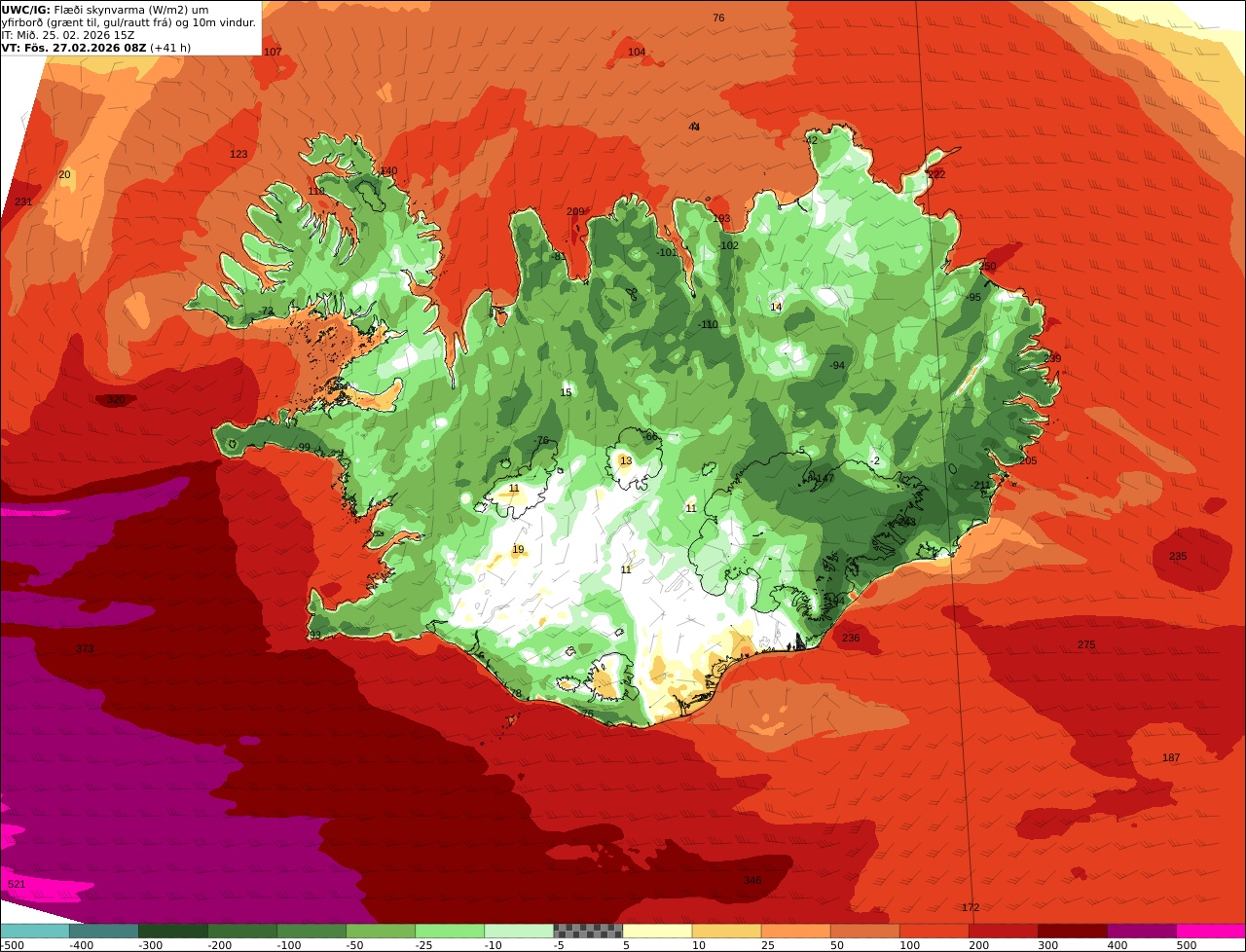The width and height of the screenshot is (1246, 952).
Task: Click the 'IT: Mið. 25. 02. 2026 15Z' line
Action: point(68,35)
